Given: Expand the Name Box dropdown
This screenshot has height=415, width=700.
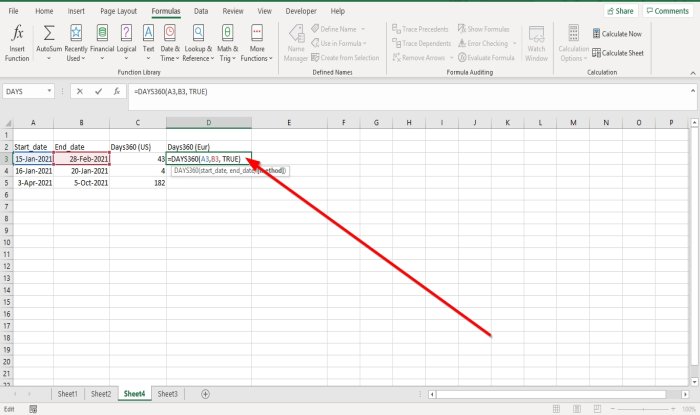Looking at the screenshot, I should (49, 91).
